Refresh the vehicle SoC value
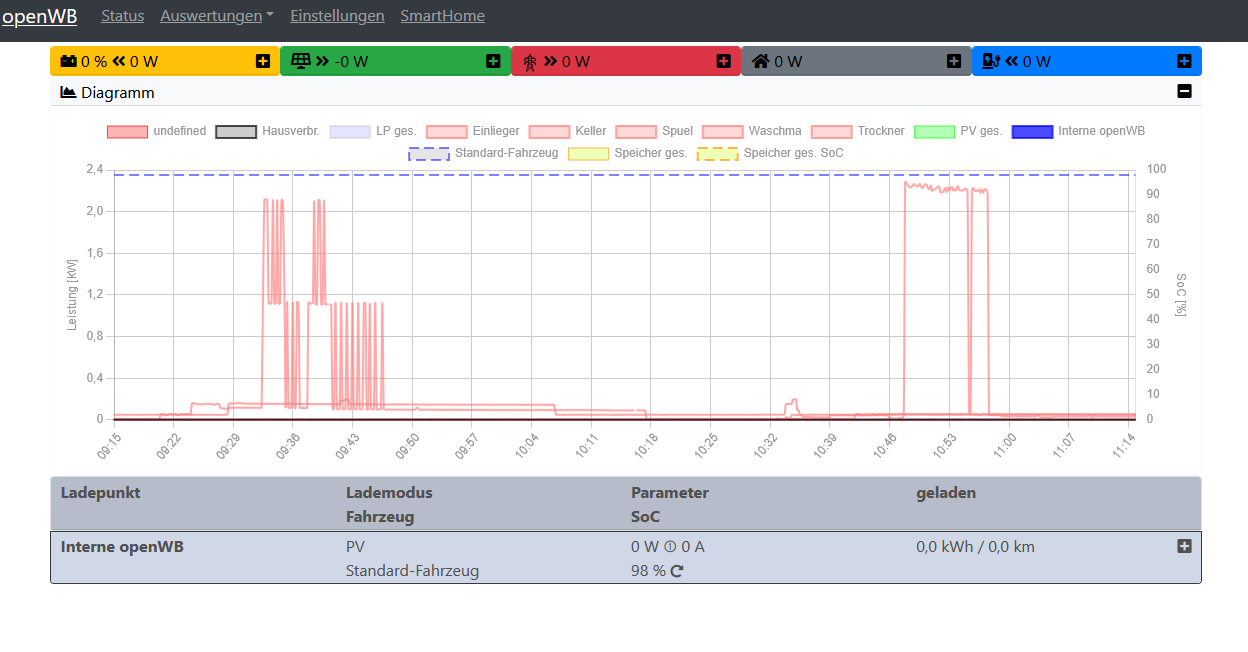This screenshot has width=1248, height=652. [x=677, y=571]
